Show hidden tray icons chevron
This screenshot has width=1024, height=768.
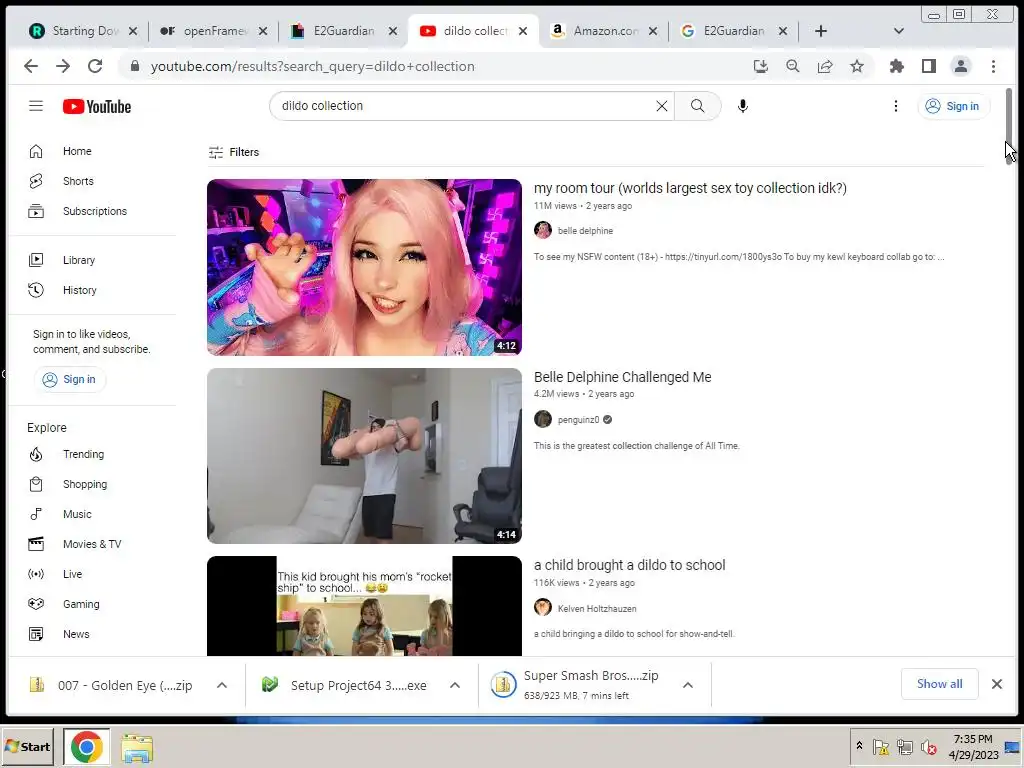859,746
